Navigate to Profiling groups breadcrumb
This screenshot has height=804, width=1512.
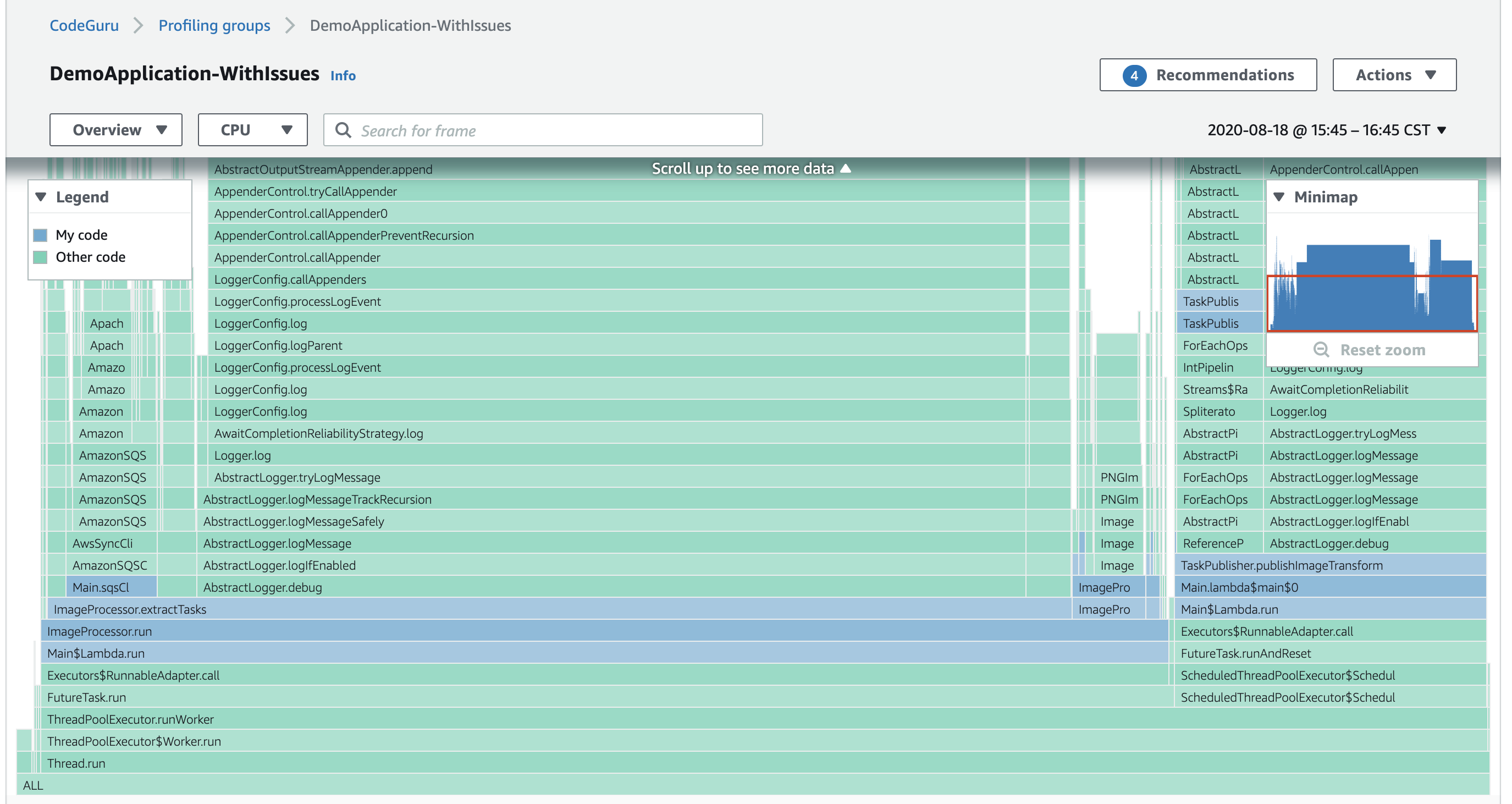pyautogui.click(x=214, y=26)
